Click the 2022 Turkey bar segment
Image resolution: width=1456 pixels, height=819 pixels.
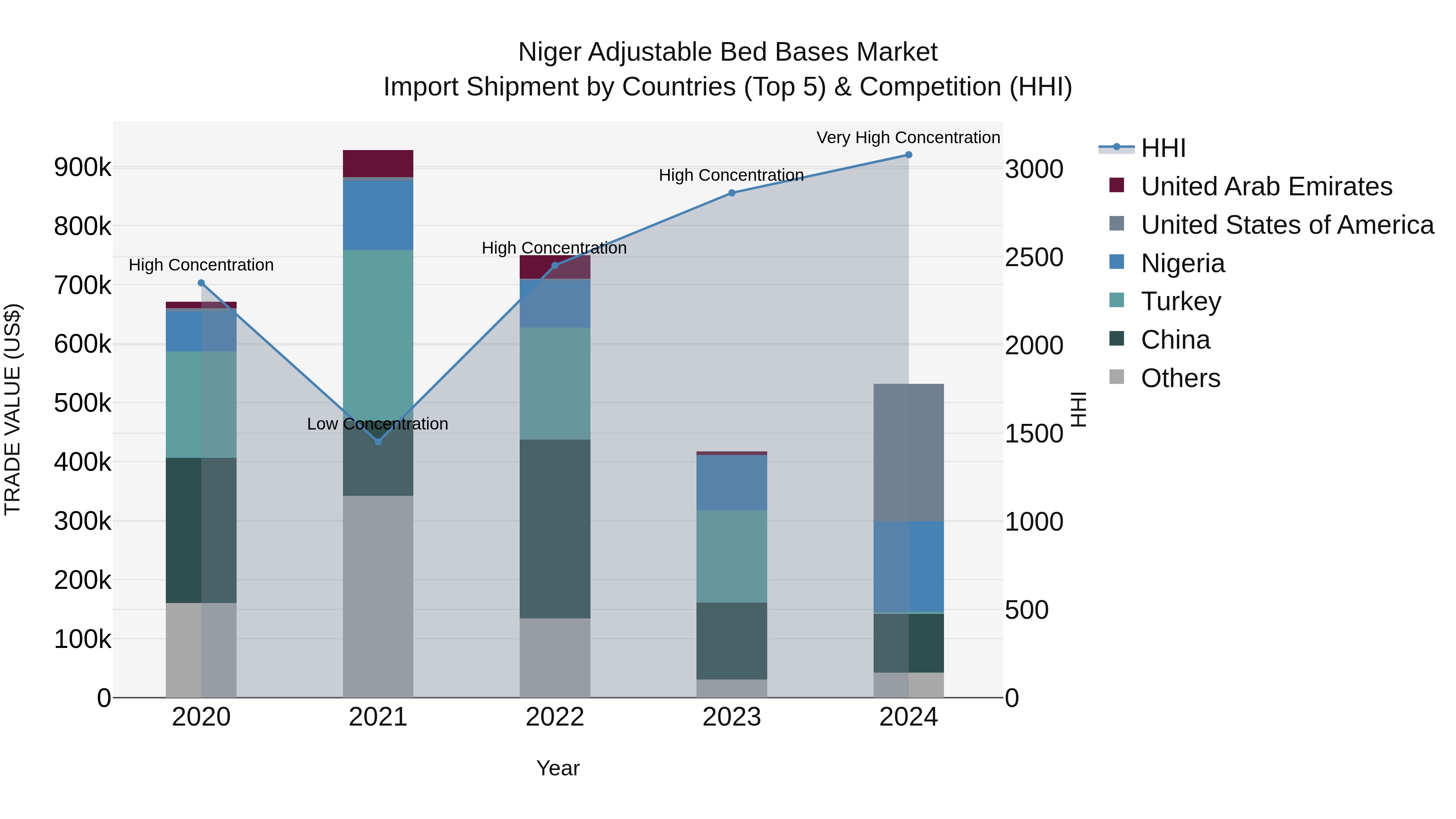(555, 384)
